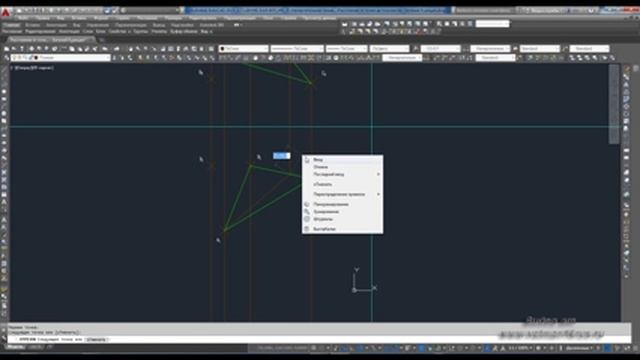
Task: Expand the Последний ввод submenu
Action: pyautogui.click(x=342, y=174)
